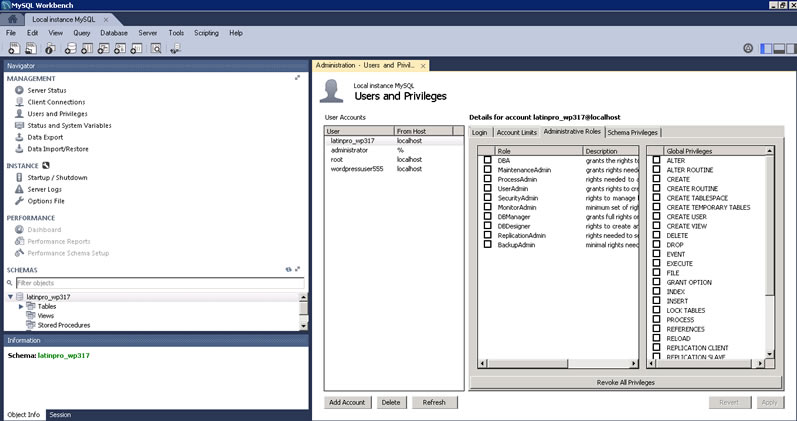Enable the DBA role checkbox
Image resolution: width=797 pixels, height=421 pixels.
click(x=487, y=160)
